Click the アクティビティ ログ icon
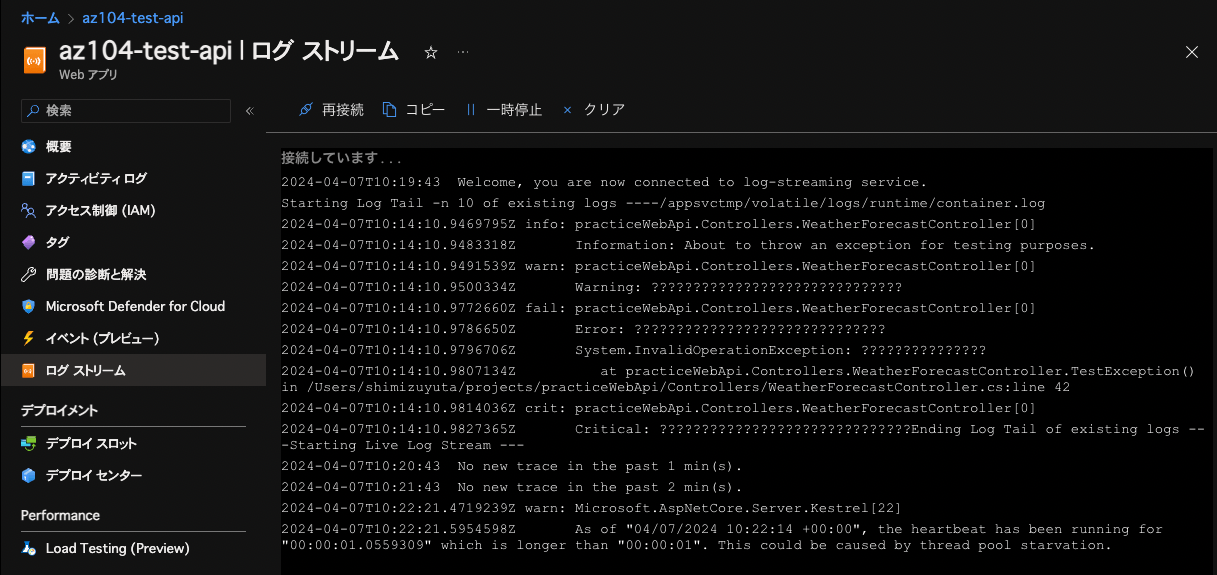Screen dimensions: 1217x575 tap(29, 178)
